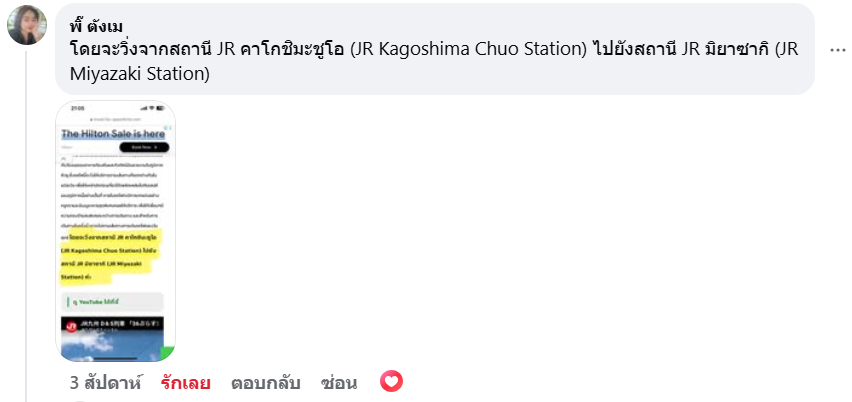Click the comment text about JR Miyazaki Station
Image resolution: width=852 pixels, height=402 pixels.
(435, 61)
